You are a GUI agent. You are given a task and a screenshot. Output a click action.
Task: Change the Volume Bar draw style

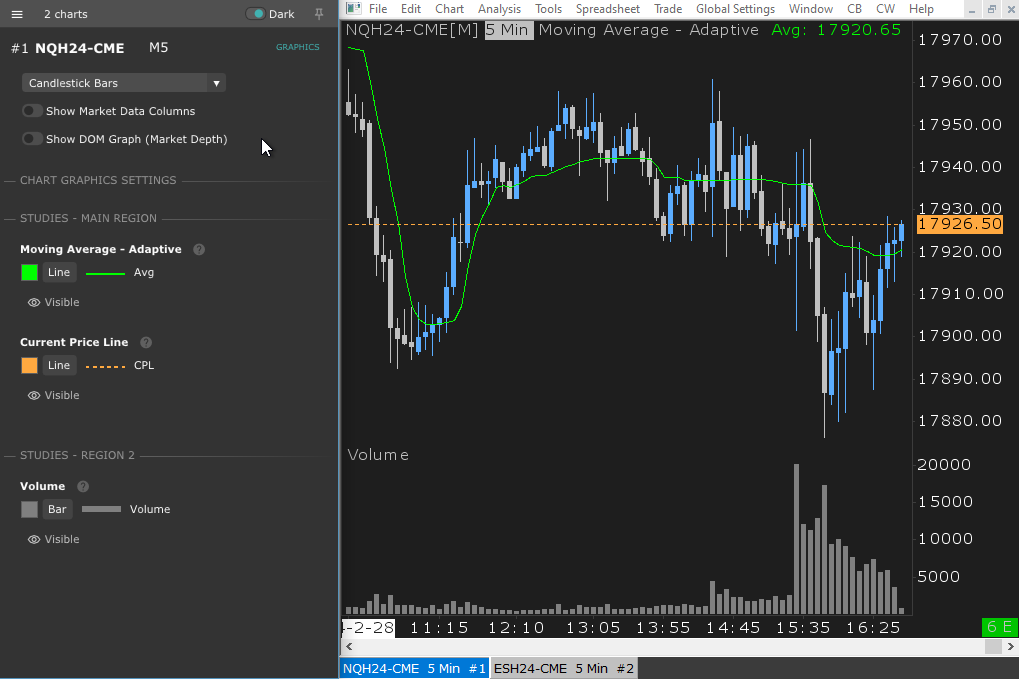tap(58, 509)
